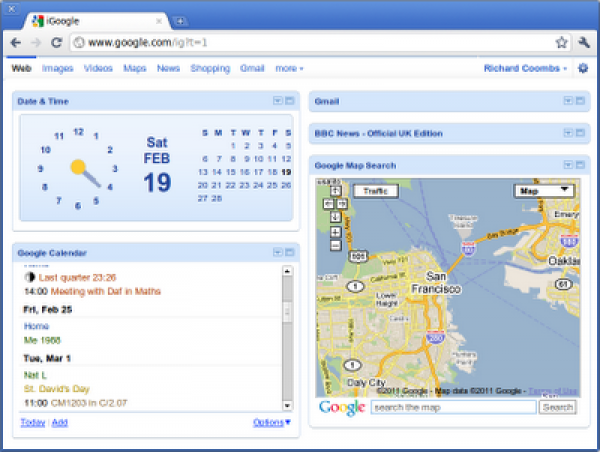600x452 pixels.
Task: Click the San Francisco label on the map
Action: click(x=436, y=282)
